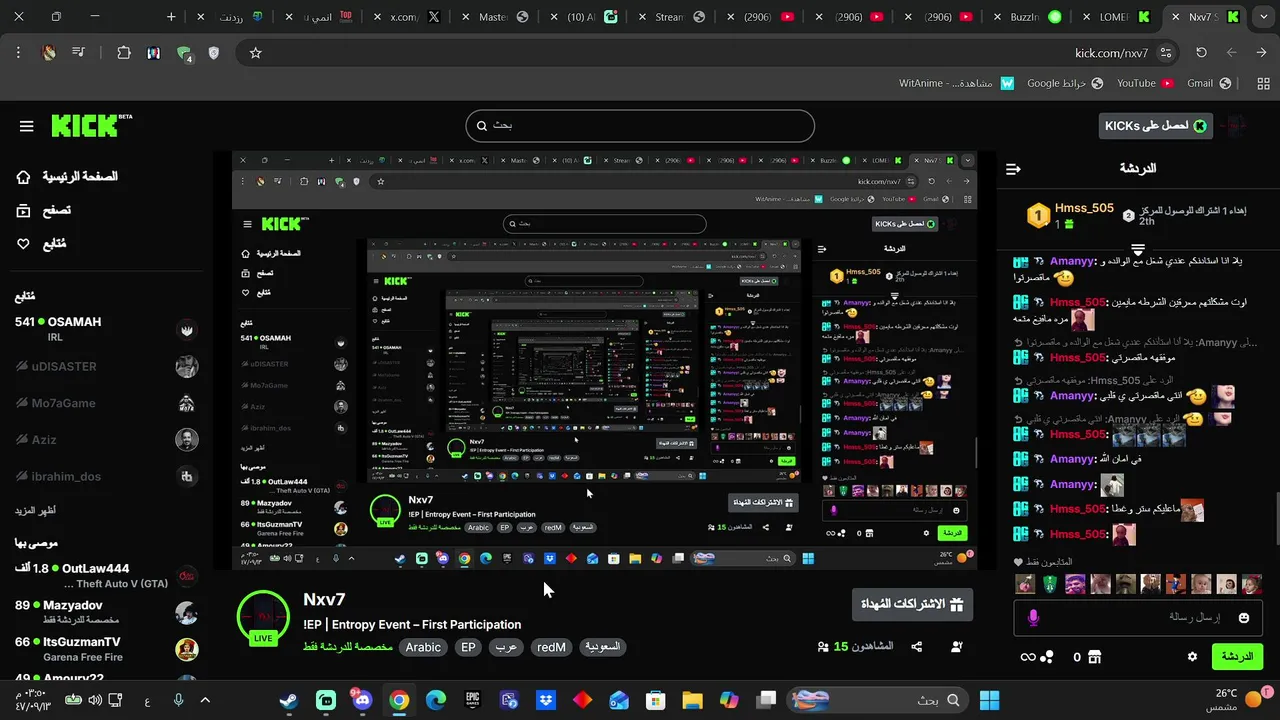Open a new browser tab
The height and width of the screenshot is (720, 1280).
(171, 17)
